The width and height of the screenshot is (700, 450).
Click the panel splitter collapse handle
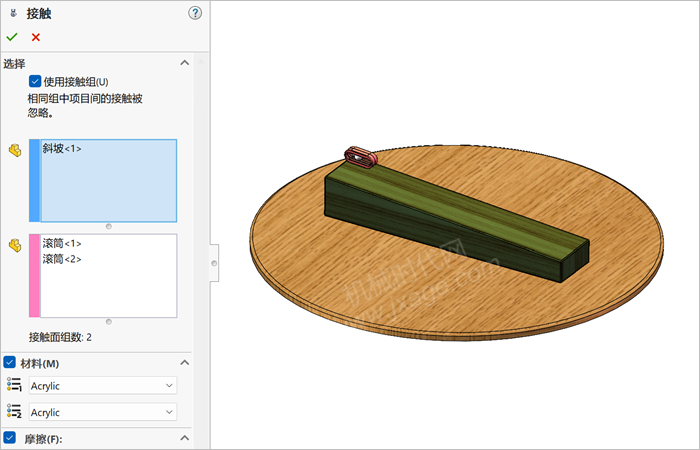(214, 263)
